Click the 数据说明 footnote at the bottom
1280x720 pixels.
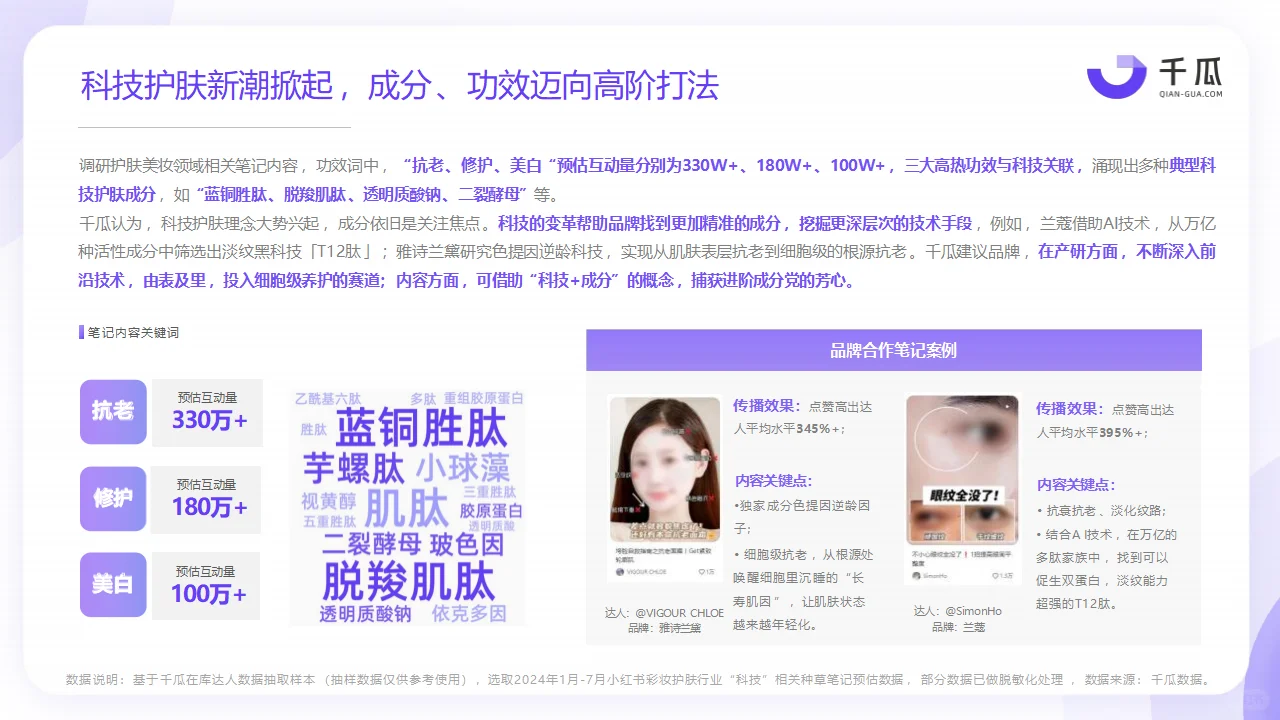point(640,680)
